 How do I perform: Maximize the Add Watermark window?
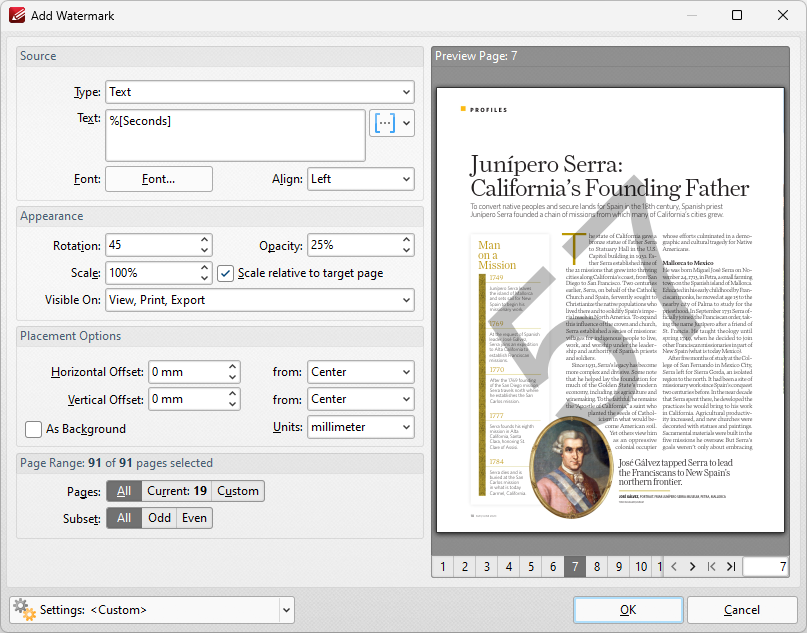tap(737, 15)
